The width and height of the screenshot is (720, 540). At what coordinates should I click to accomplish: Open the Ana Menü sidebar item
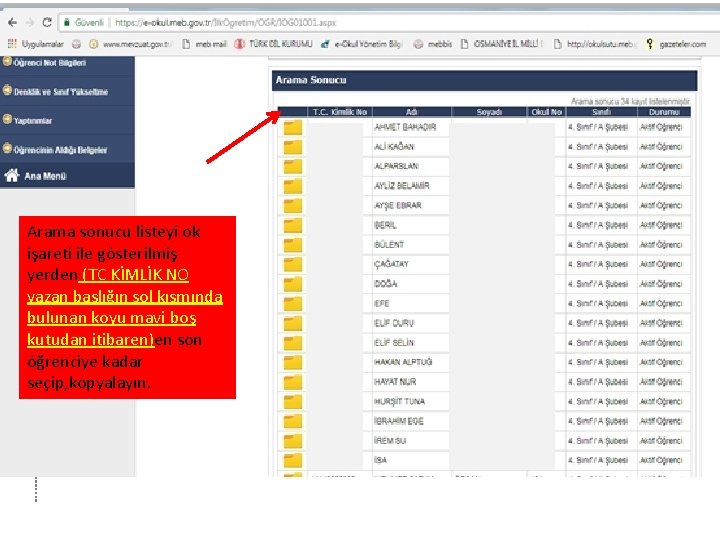[67, 176]
